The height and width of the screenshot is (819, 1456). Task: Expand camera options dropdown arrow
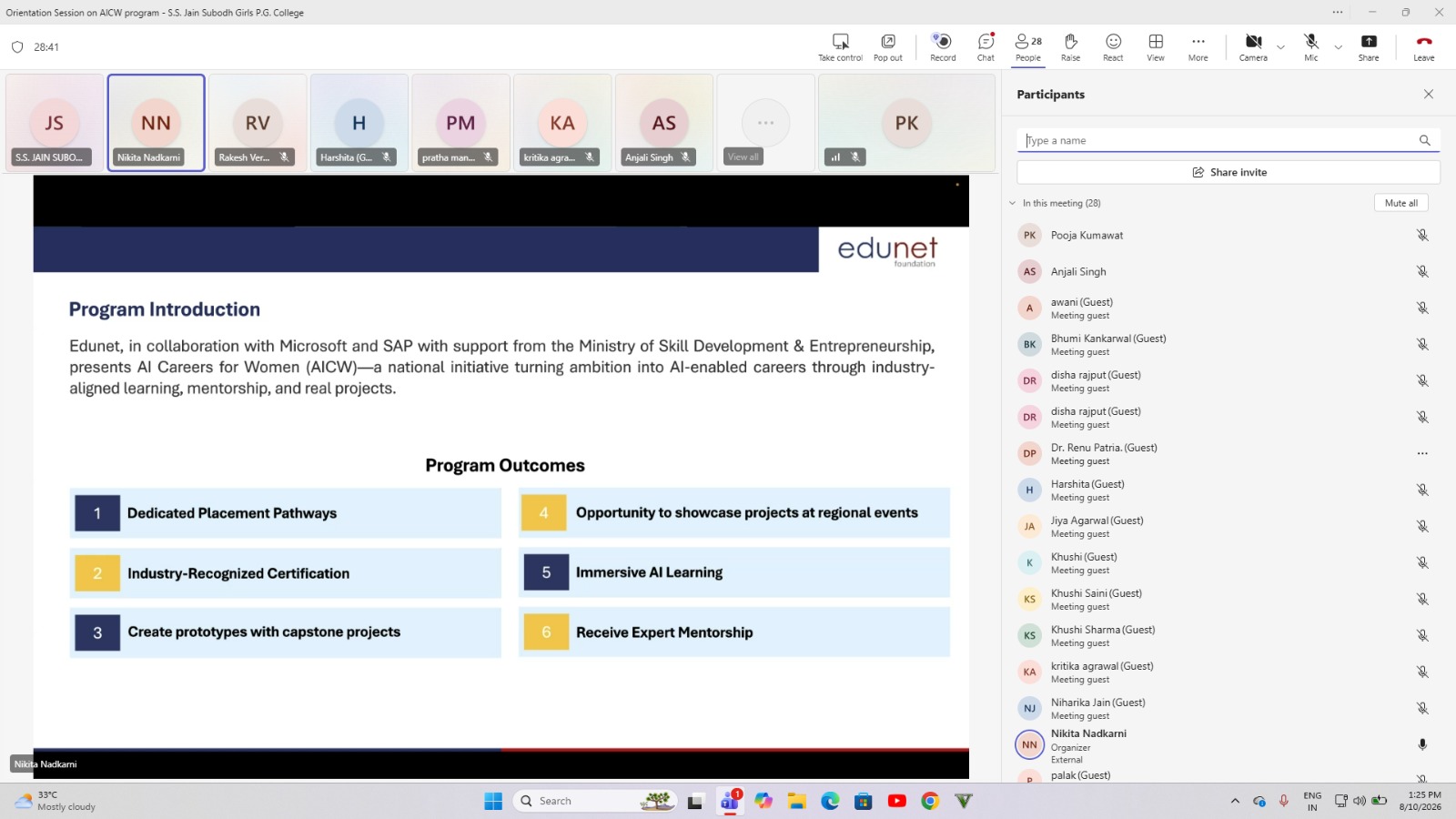(1280, 46)
